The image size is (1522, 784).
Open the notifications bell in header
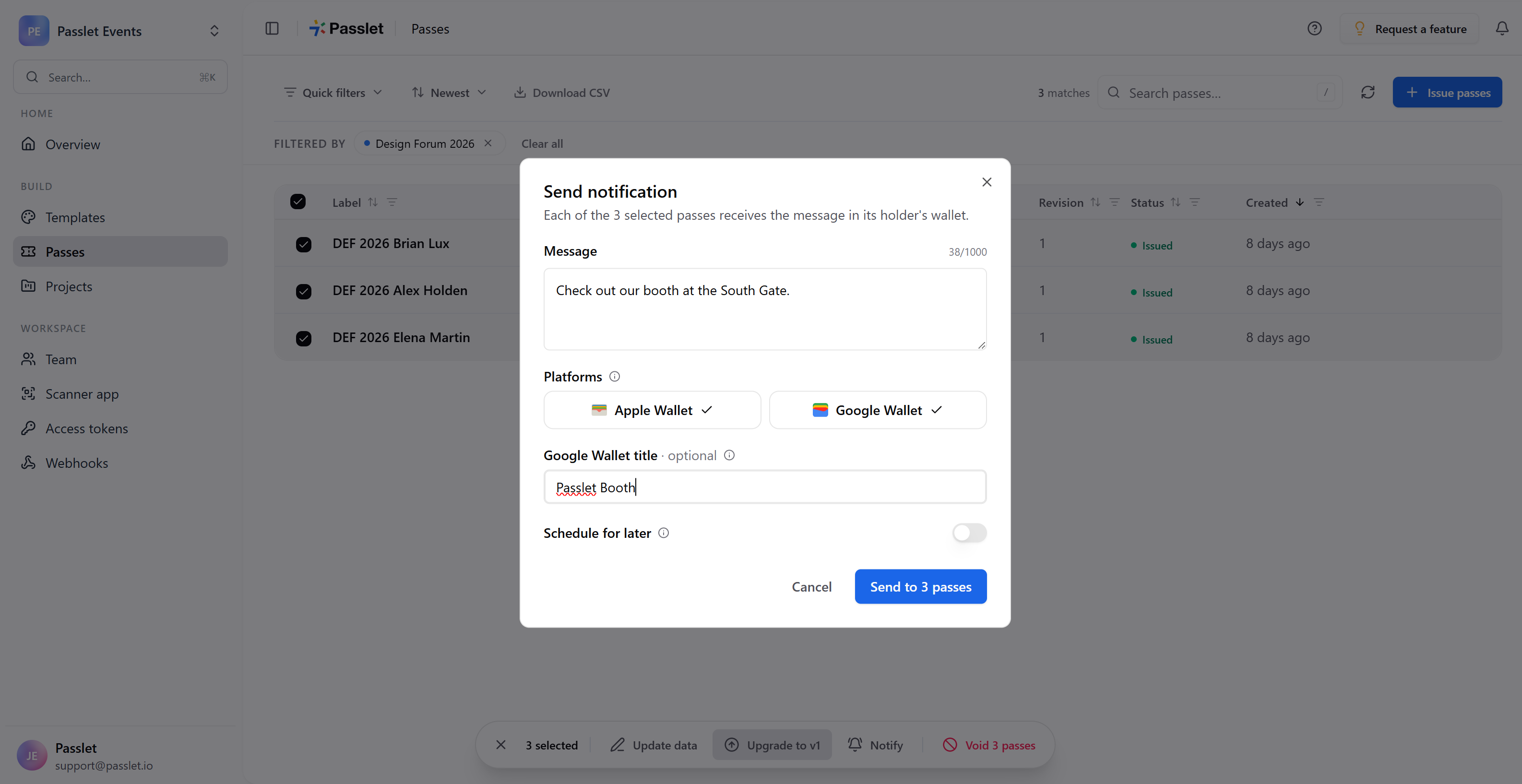1501,28
